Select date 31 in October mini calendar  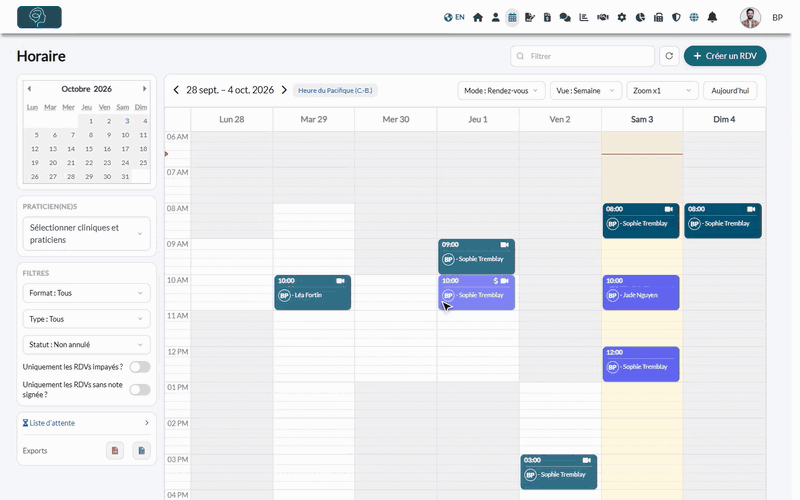(x=125, y=177)
